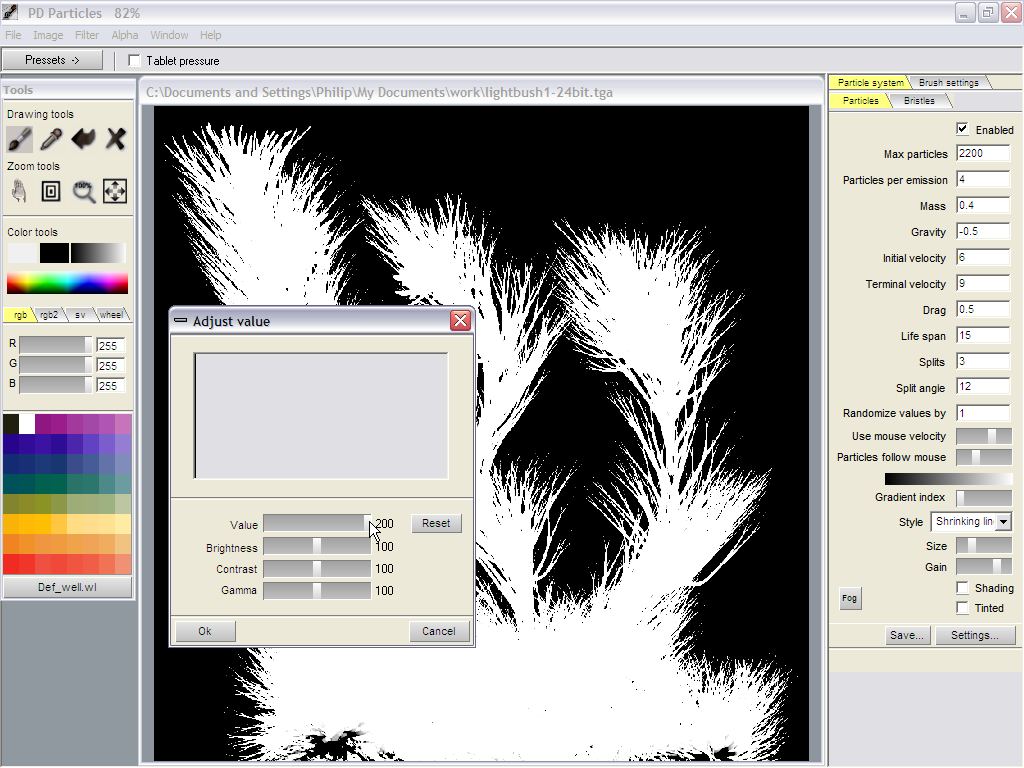
Task: Open the Style dropdown list
Action: pos(1003,522)
